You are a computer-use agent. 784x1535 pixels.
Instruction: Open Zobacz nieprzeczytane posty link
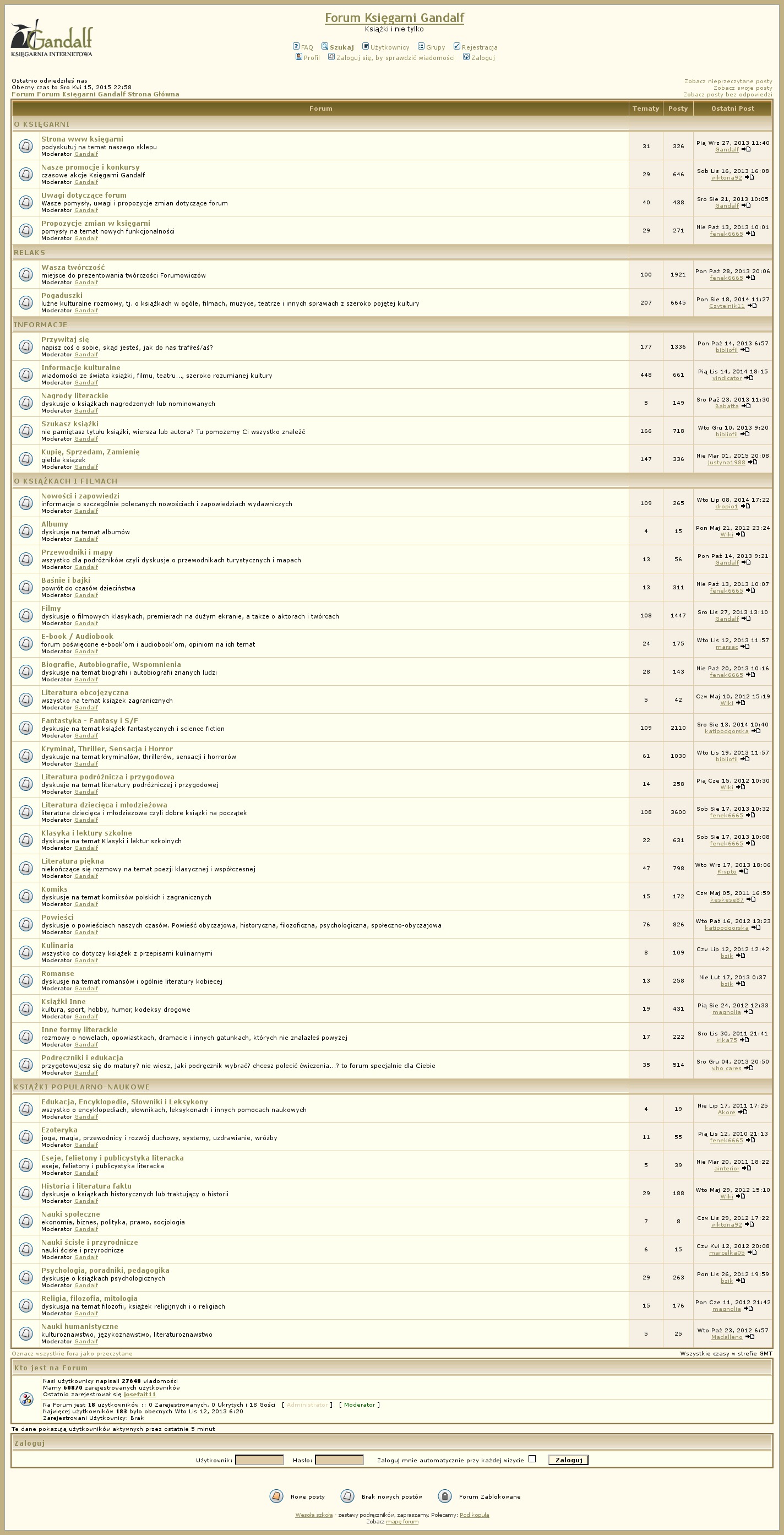click(x=727, y=81)
